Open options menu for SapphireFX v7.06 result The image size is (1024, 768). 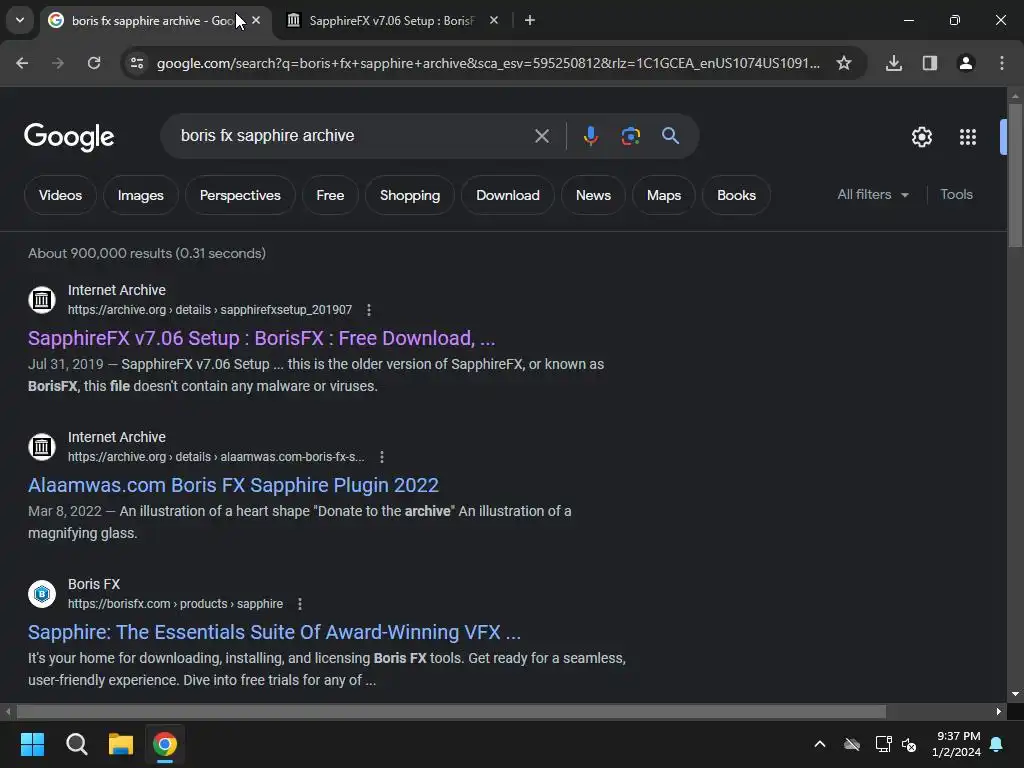coord(369,310)
